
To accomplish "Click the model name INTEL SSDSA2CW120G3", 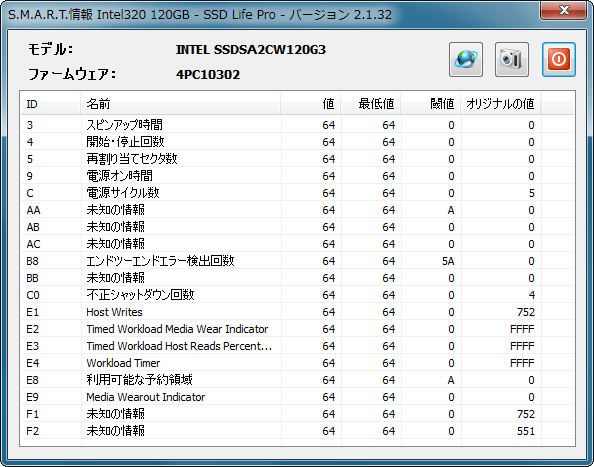I will tap(250, 50).
